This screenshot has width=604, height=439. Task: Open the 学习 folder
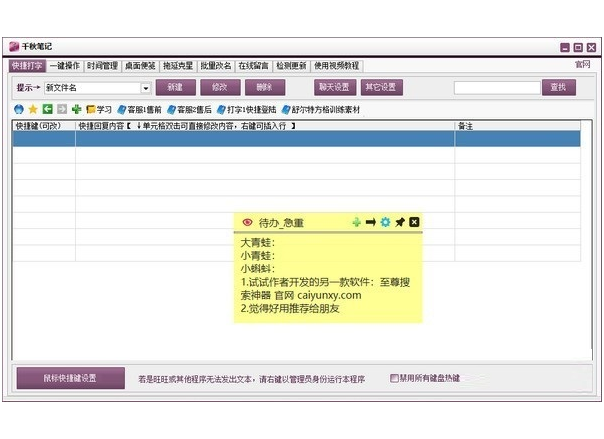[99, 110]
